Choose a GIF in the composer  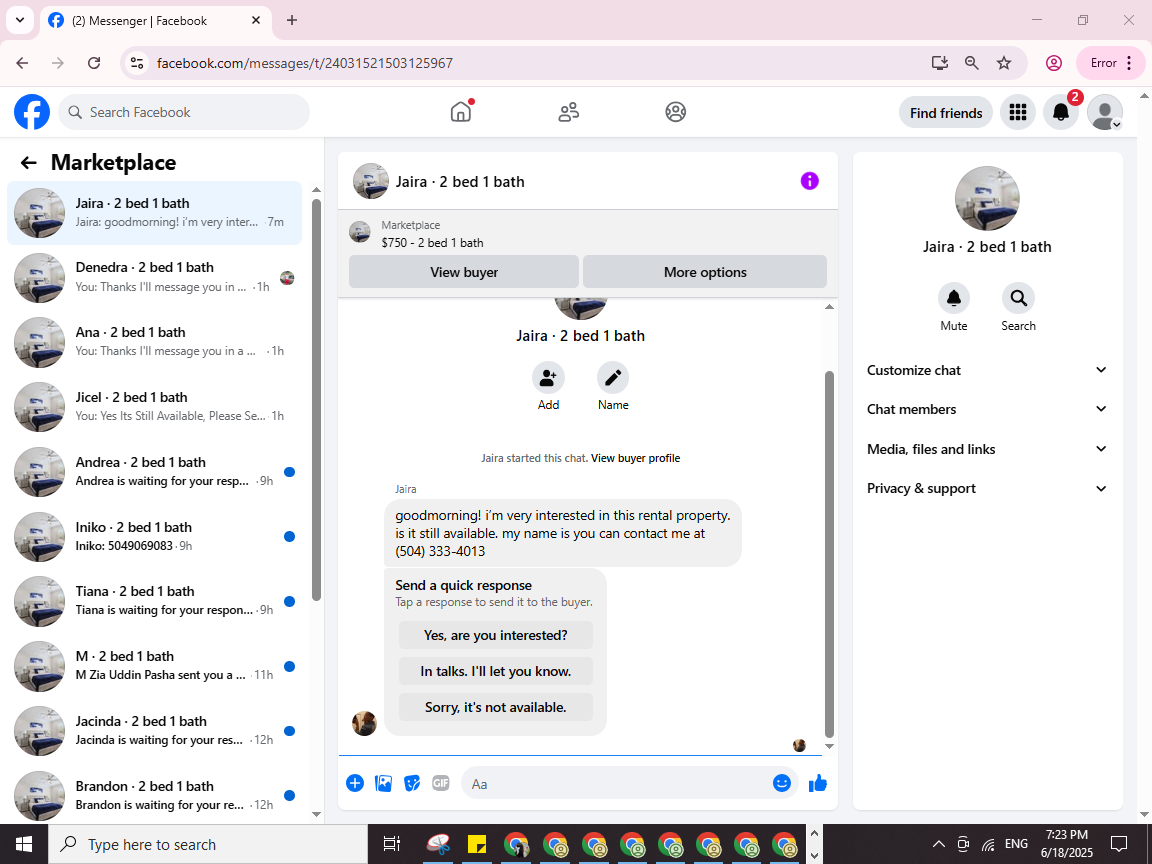point(441,783)
